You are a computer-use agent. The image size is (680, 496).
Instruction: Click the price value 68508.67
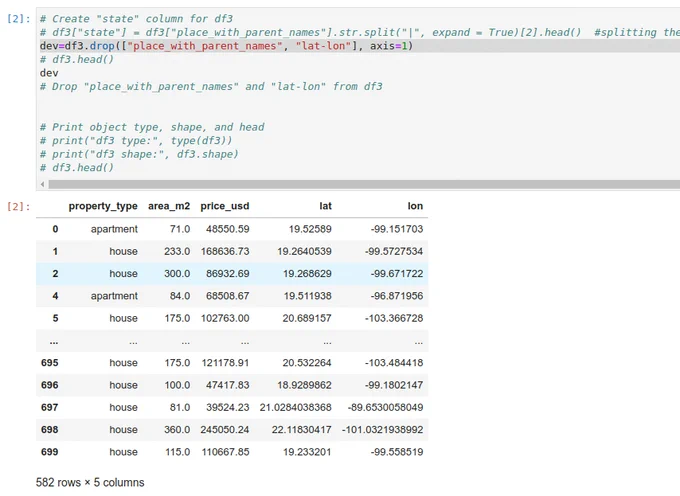pos(227,296)
